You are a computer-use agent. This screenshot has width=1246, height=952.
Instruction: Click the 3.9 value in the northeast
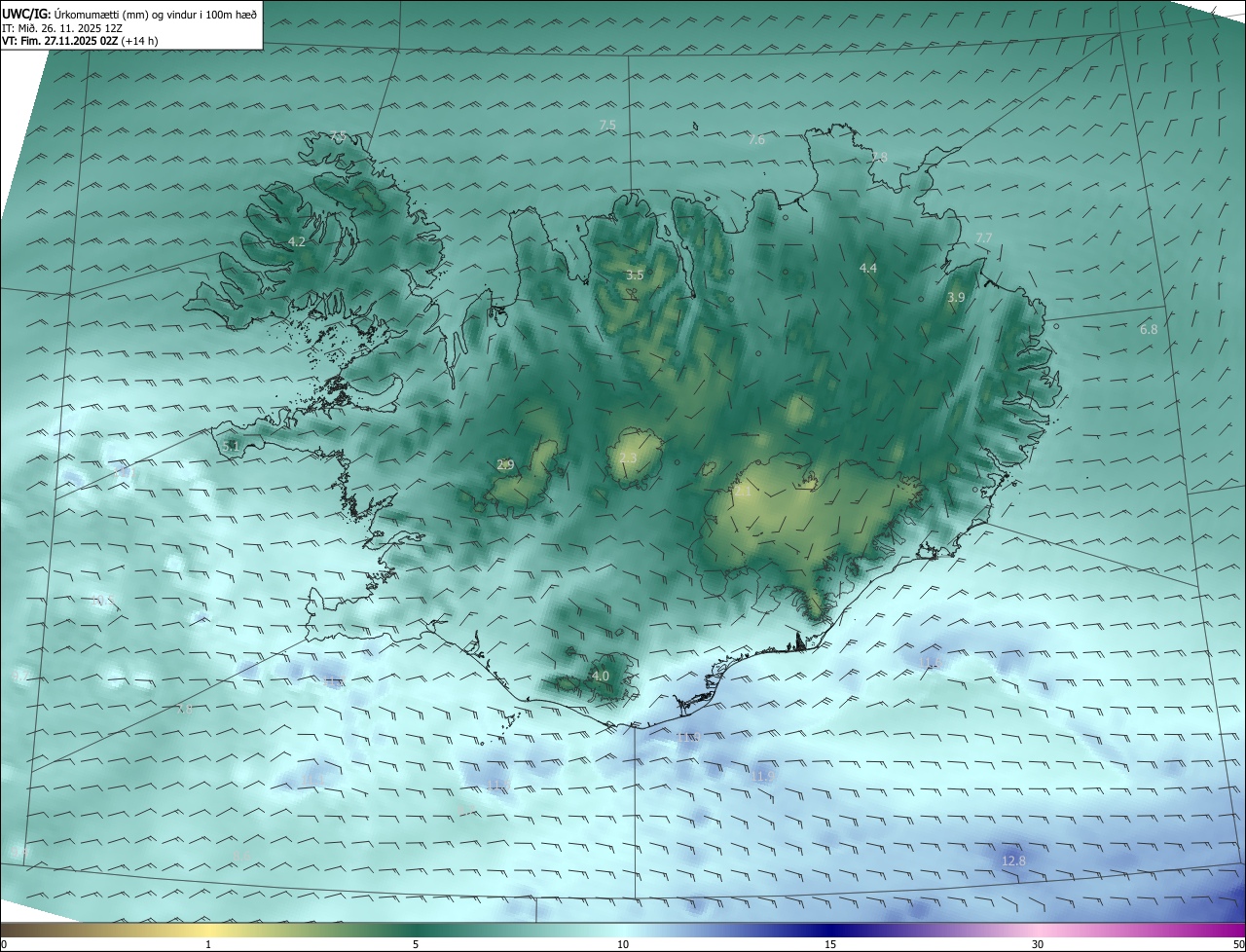click(956, 297)
